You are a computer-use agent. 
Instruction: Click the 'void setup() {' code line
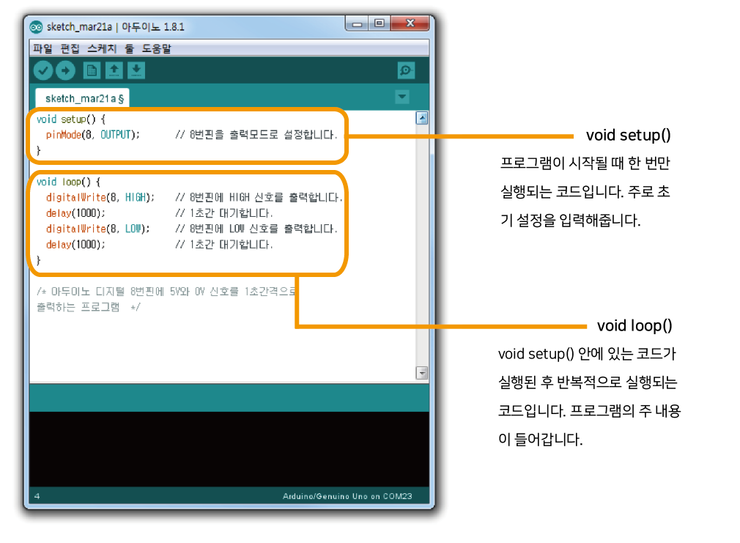click(x=71, y=119)
